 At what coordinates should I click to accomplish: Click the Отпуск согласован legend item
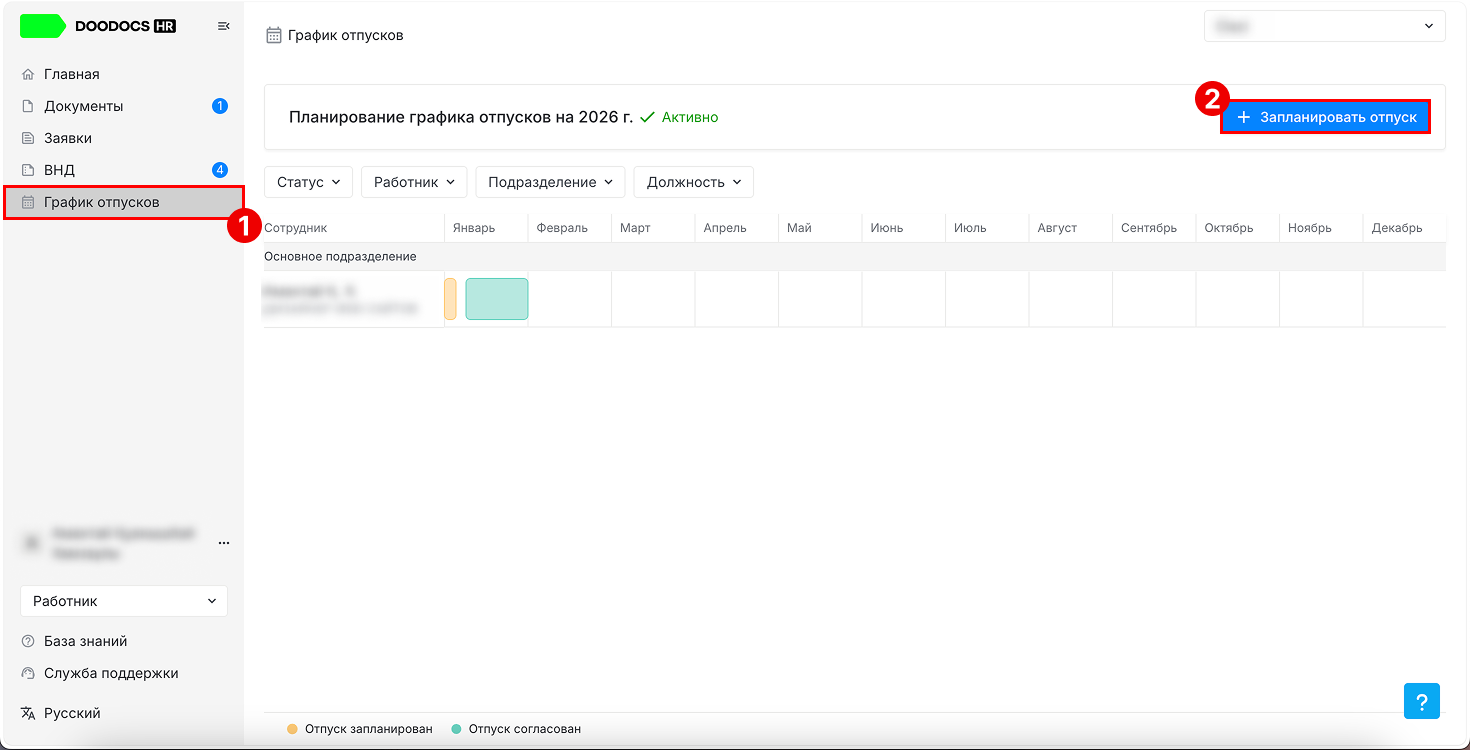tap(516, 729)
